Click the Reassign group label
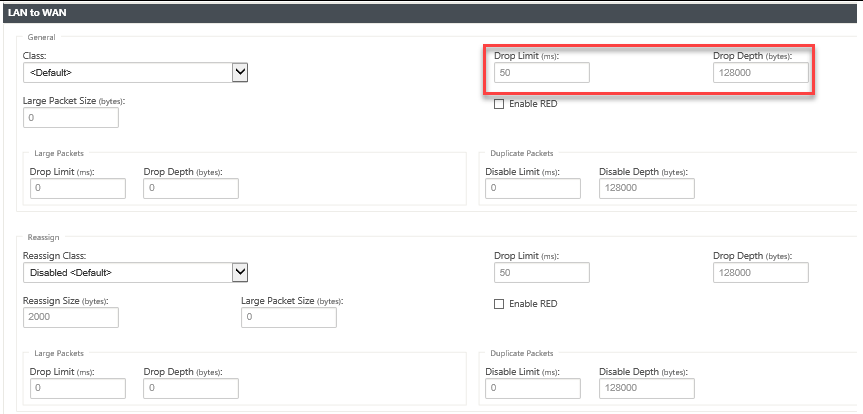 click(43, 237)
